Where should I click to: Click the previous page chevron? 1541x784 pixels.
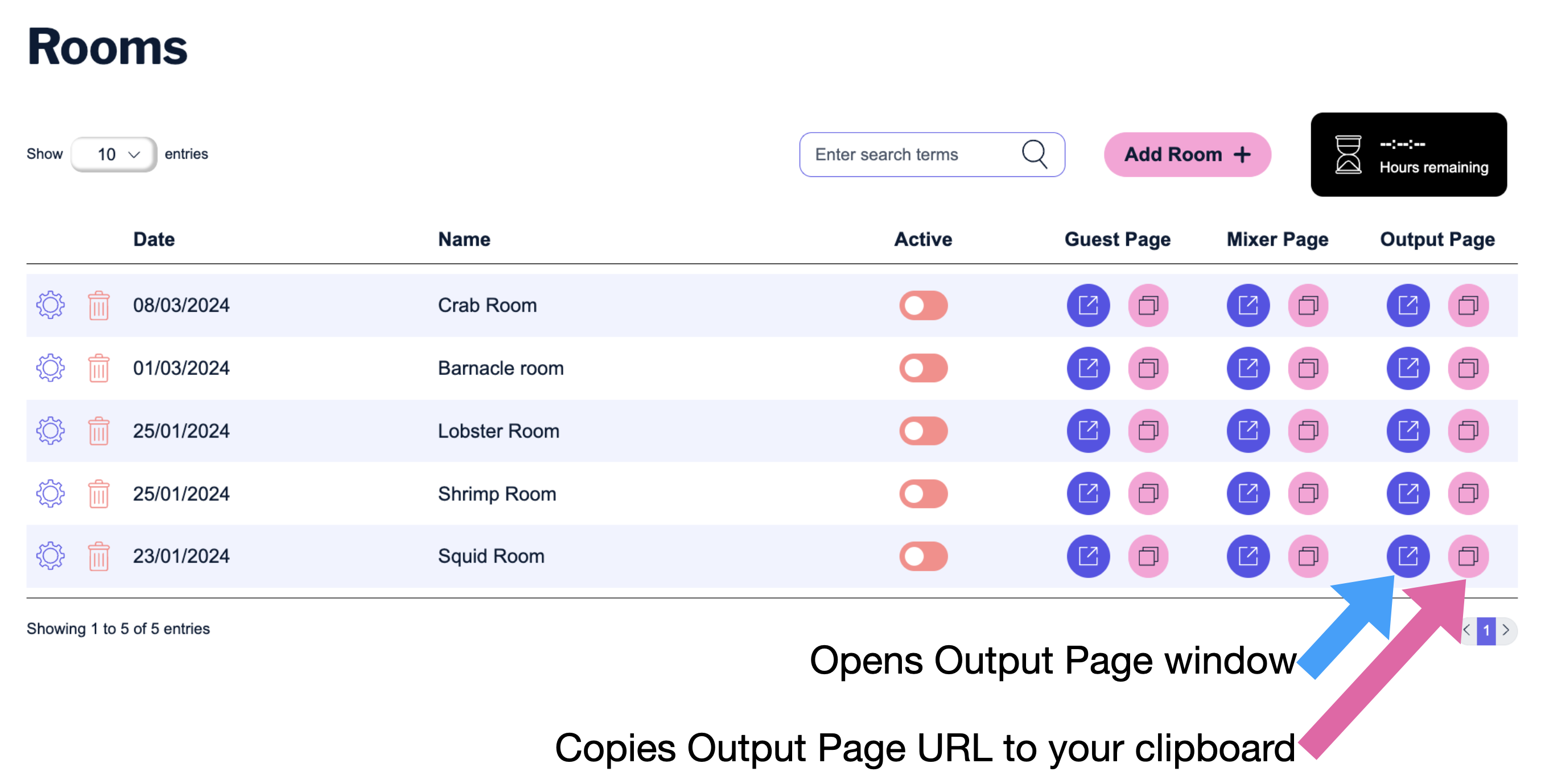pyautogui.click(x=1466, y=630)
